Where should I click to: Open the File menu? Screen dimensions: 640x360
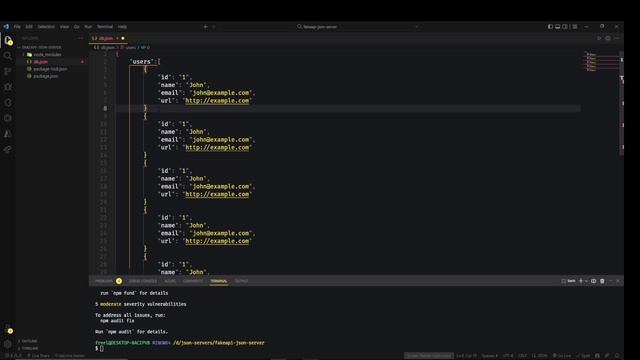(17, 27)
